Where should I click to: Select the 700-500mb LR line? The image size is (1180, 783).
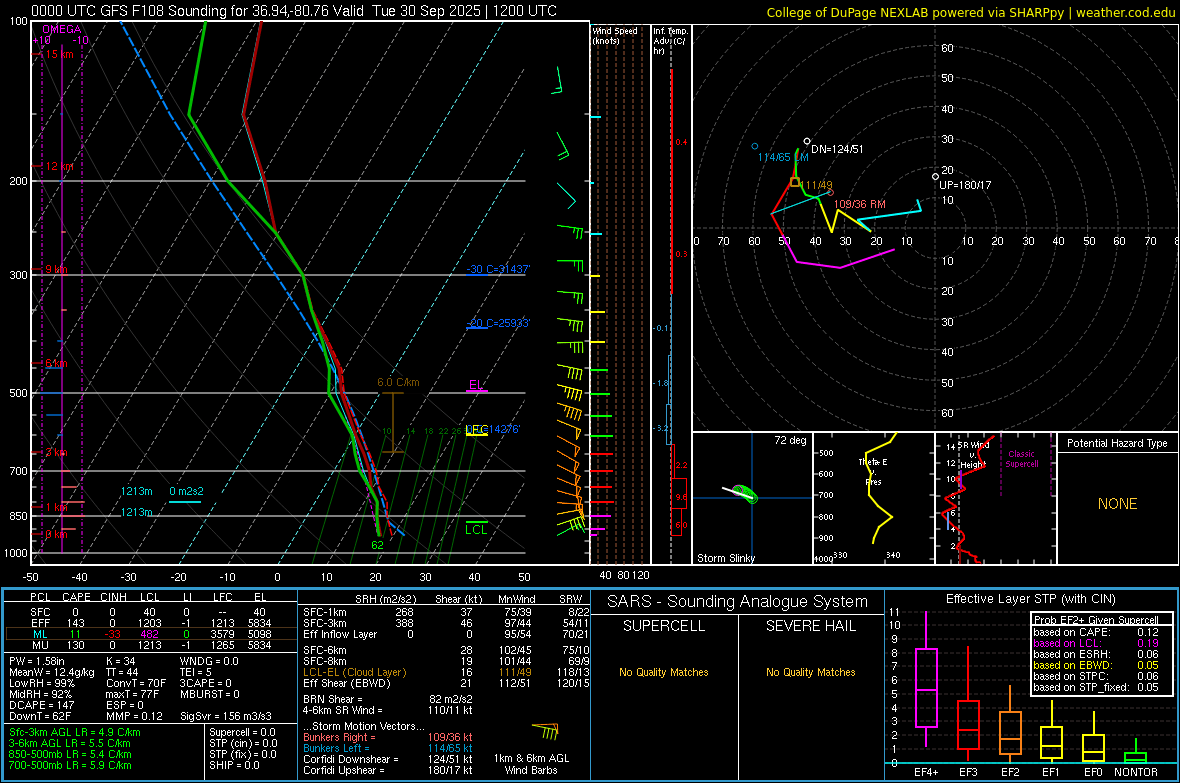(x=70, y=765)
